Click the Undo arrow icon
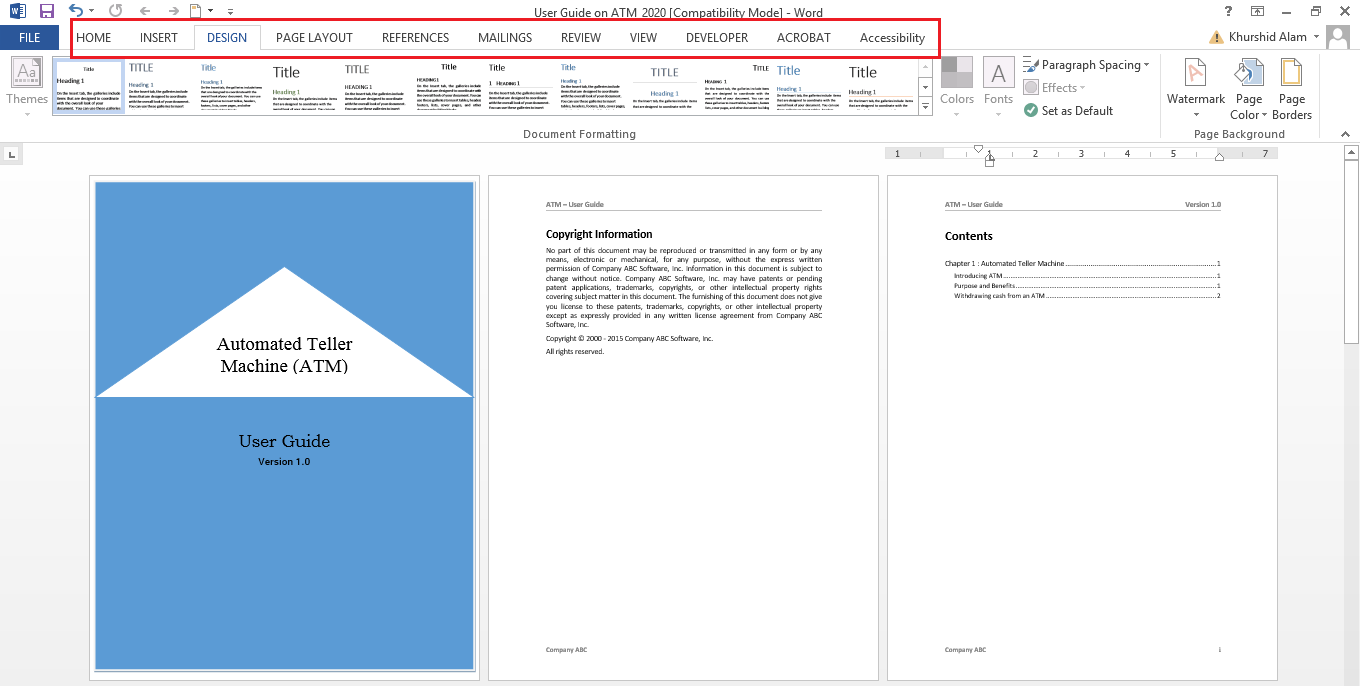Viewport: 1360px width, 686px height. point(75,11)
